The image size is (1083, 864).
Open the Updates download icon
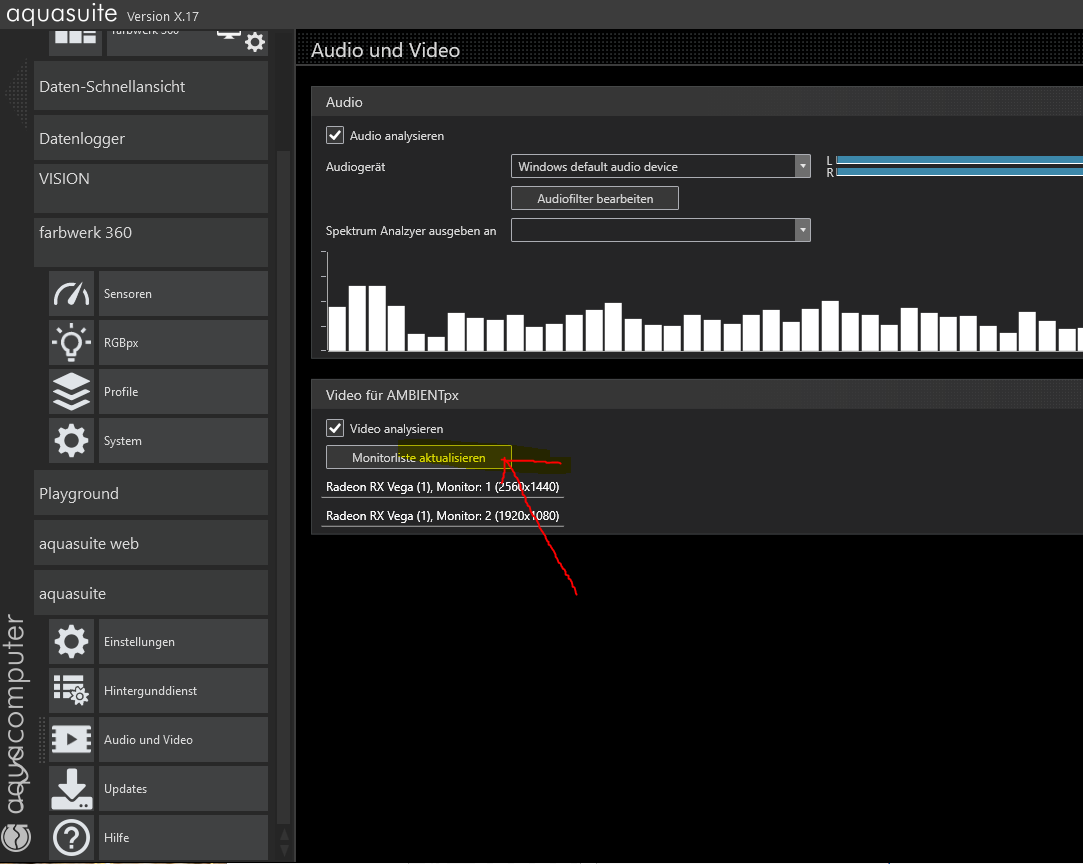(72, 789)
